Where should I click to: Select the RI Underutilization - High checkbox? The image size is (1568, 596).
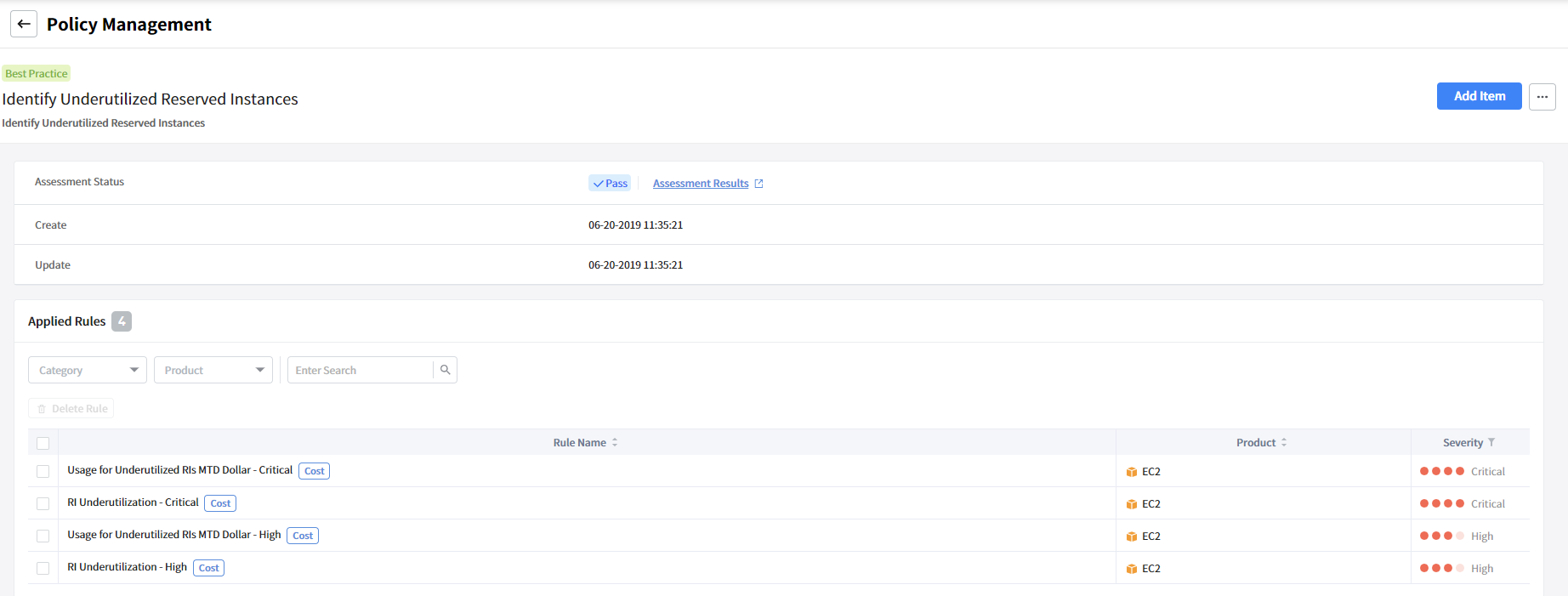click(43, 569)
